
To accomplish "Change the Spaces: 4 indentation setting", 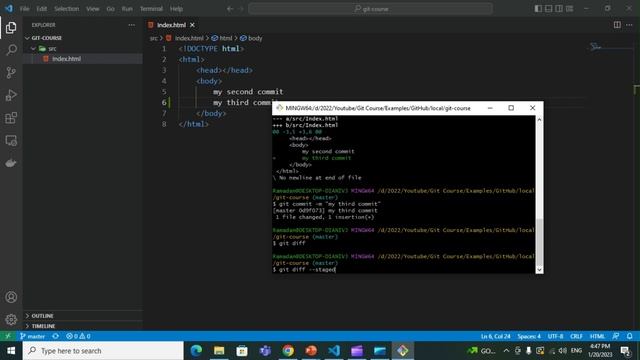I will tap(529, 336).
